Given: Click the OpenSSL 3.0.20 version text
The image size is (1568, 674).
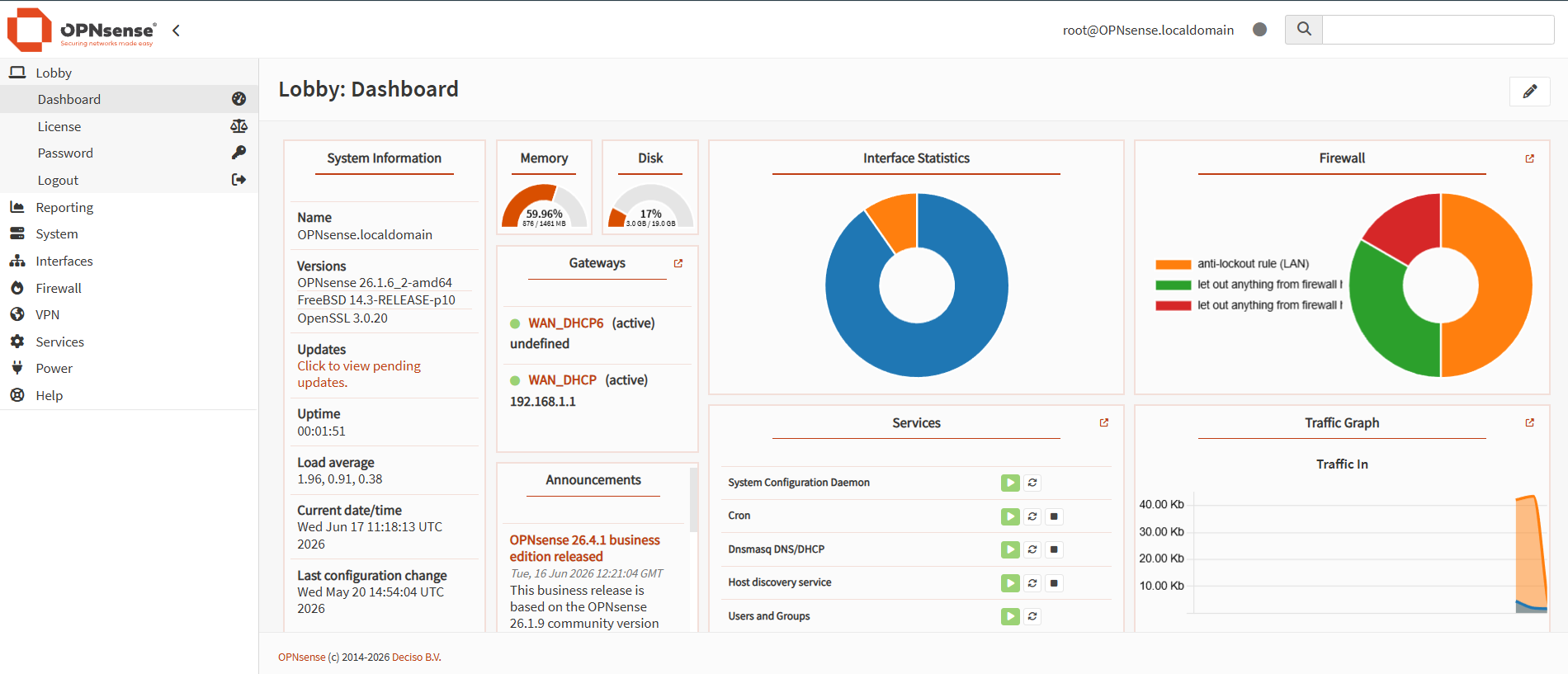Looking at the screenshot, I should coord(342,318).
